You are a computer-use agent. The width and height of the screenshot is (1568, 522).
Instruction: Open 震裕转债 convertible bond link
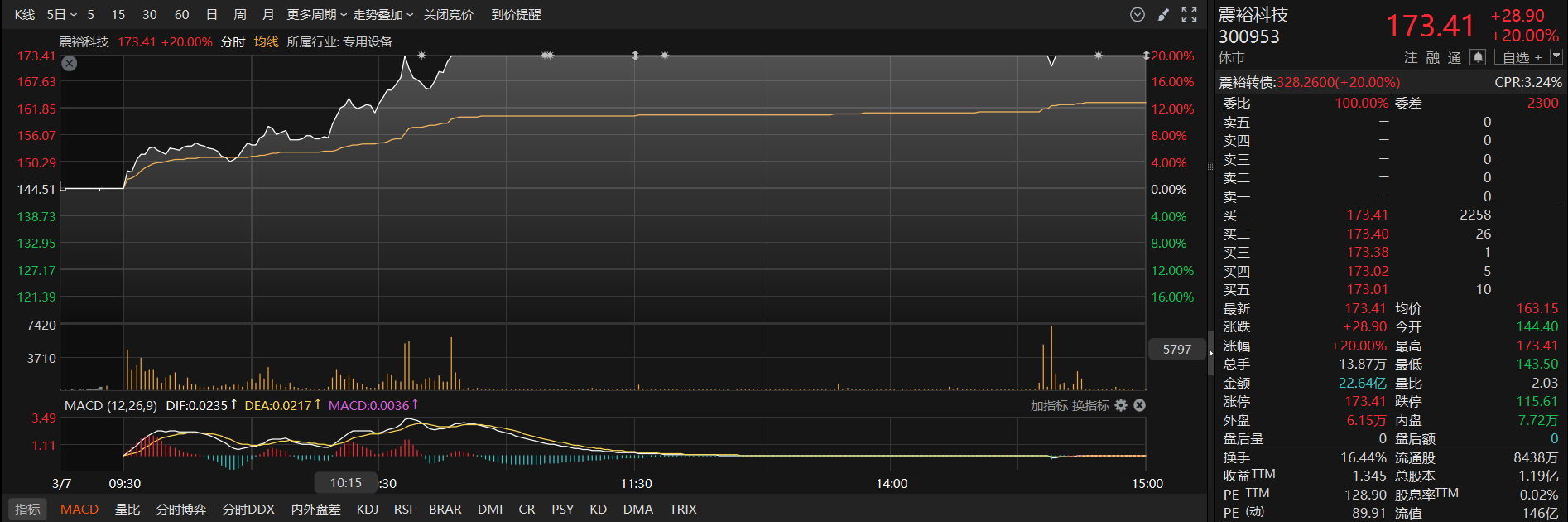[x=1309, y=82]
